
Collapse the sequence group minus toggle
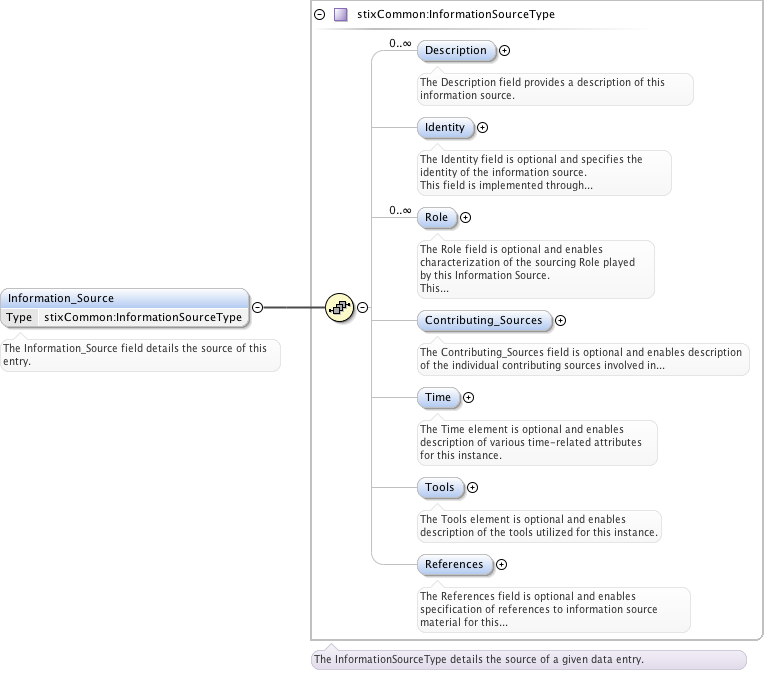click(362, 308)
